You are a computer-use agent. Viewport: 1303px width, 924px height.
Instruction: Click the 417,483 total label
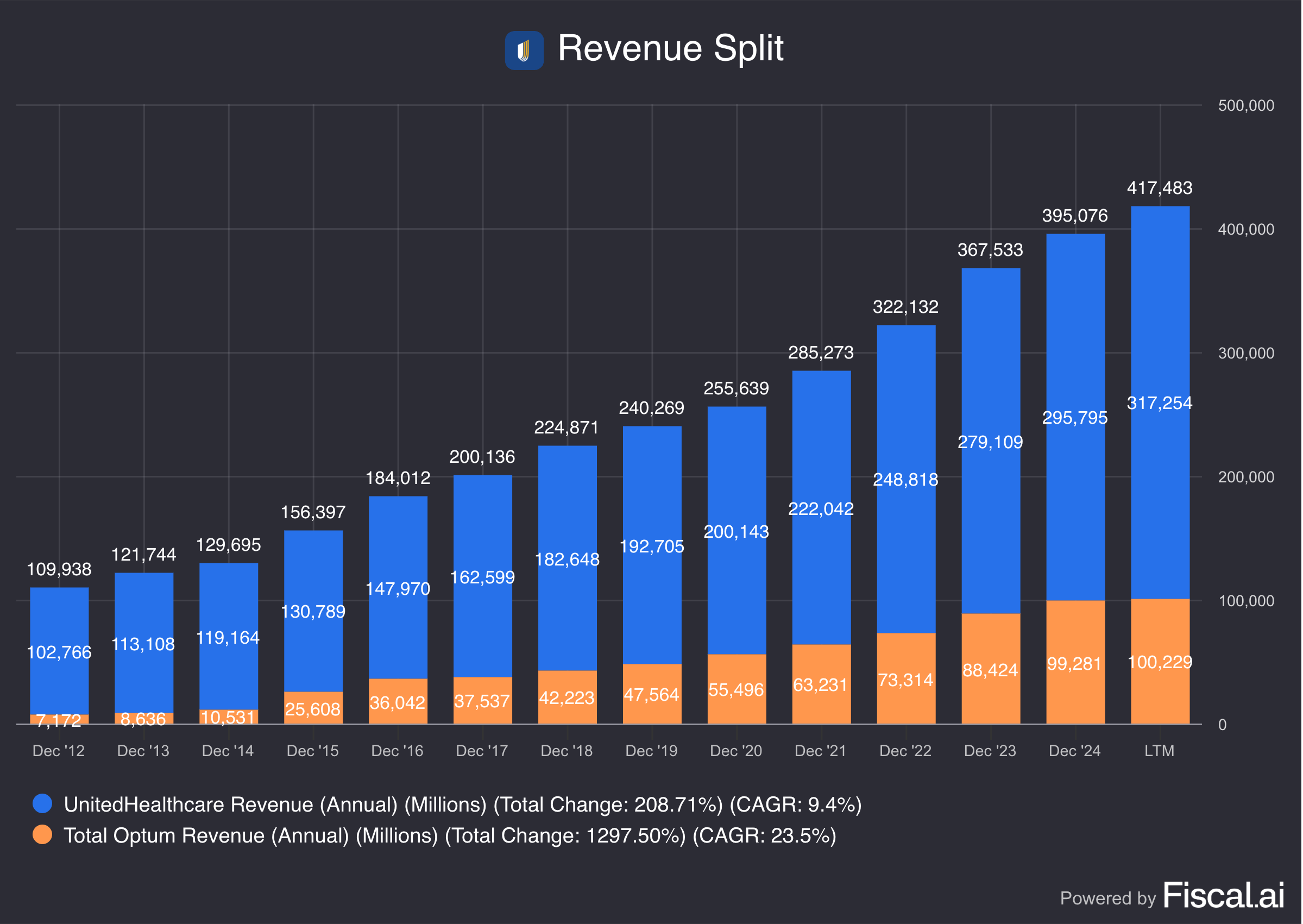click(1159, 188)
